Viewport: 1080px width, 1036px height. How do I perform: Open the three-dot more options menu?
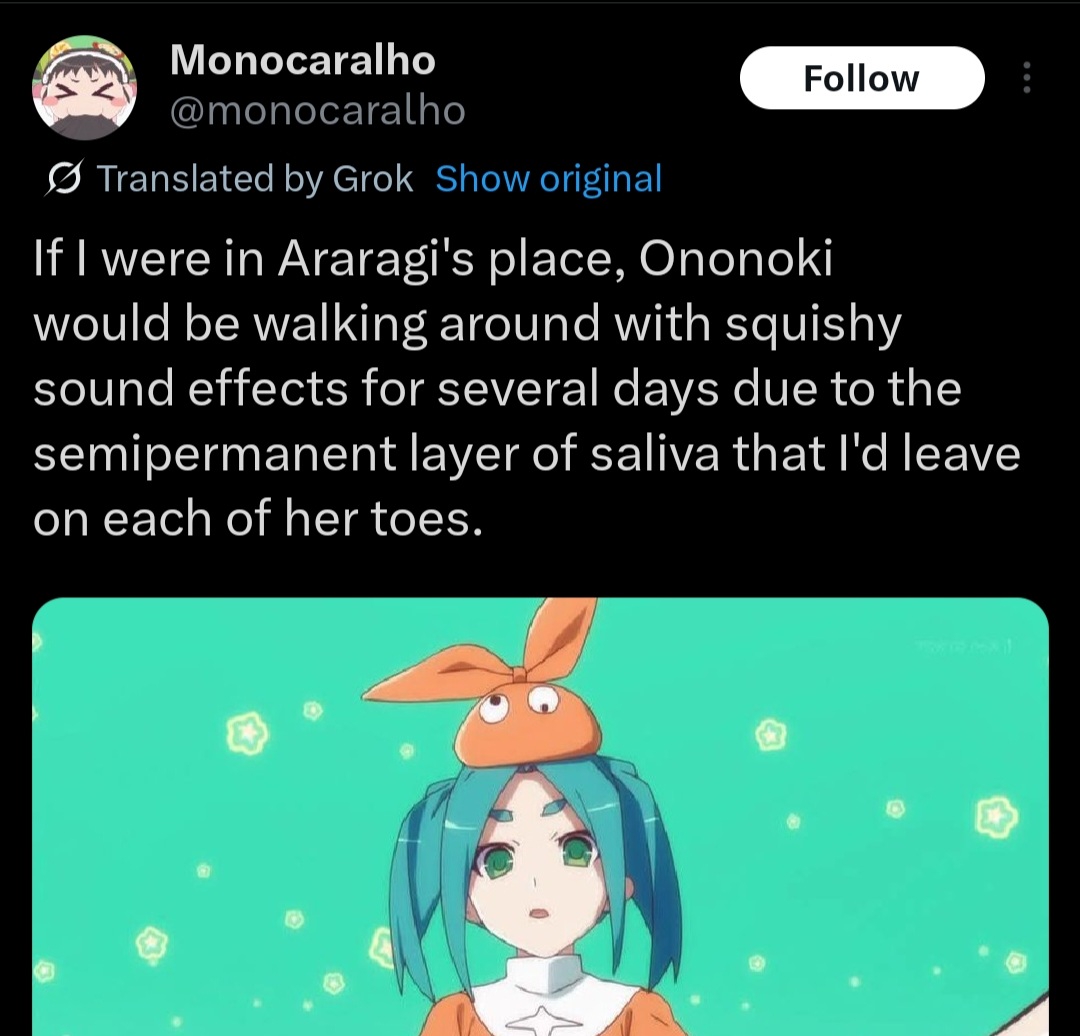tap(1026, 78)
